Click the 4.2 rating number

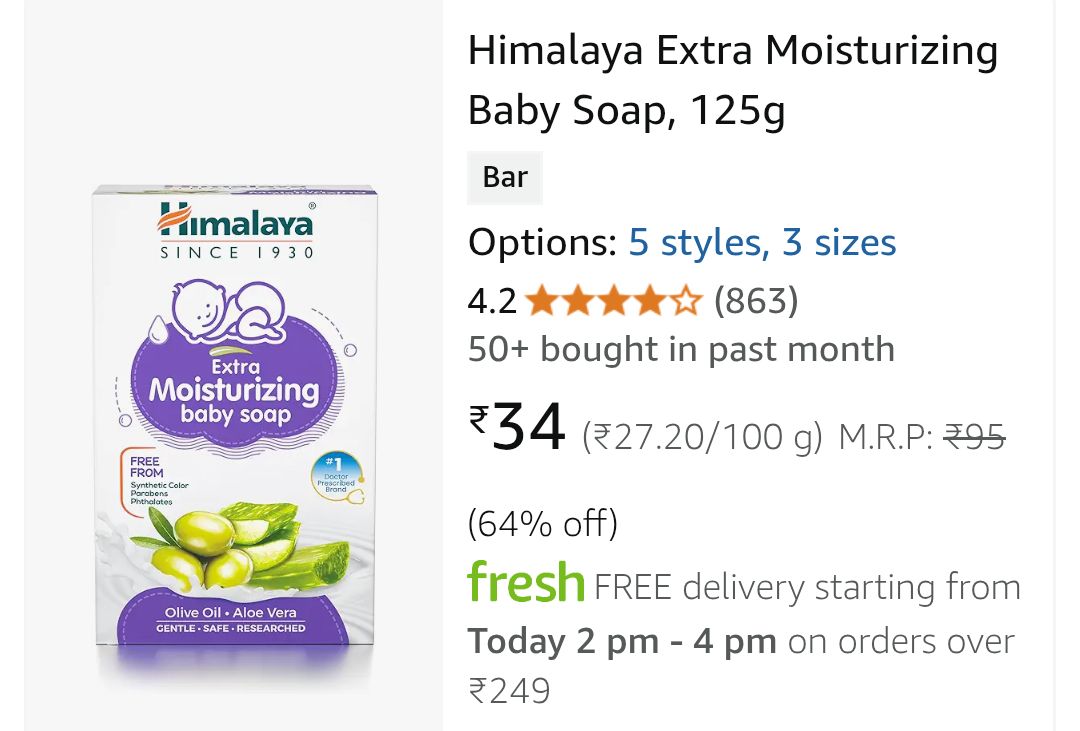[492, 301]
